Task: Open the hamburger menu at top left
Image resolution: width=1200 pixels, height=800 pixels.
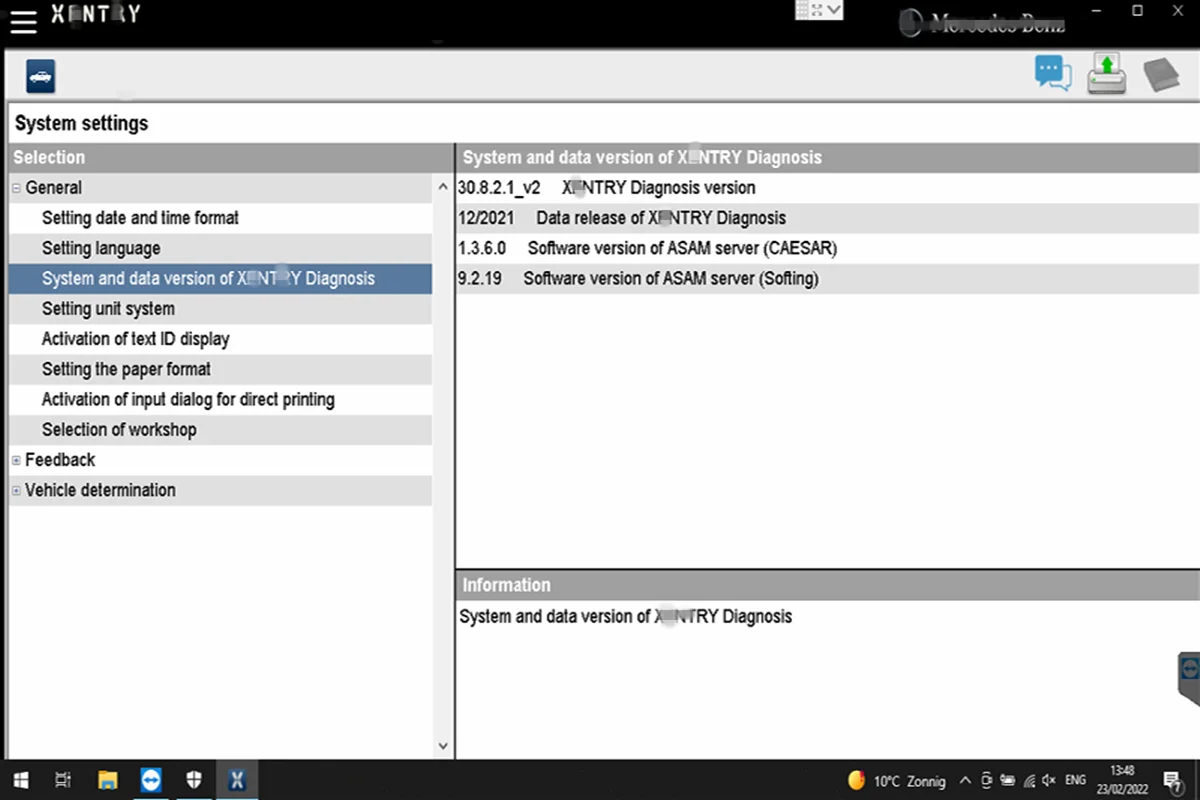Action: pyautogui.click(x=23, y=22)
